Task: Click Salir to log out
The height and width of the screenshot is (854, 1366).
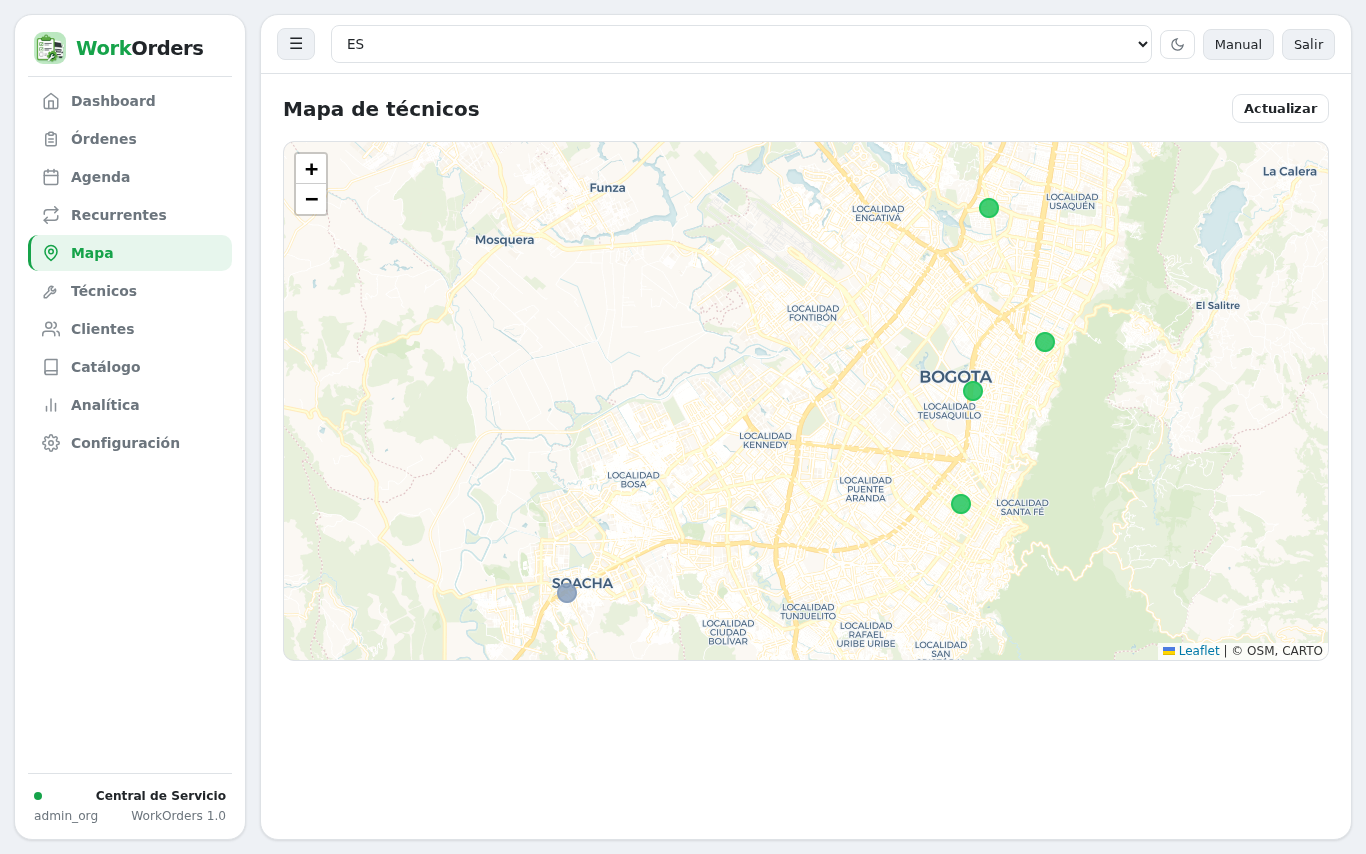Action: (x=1308, y=44)
